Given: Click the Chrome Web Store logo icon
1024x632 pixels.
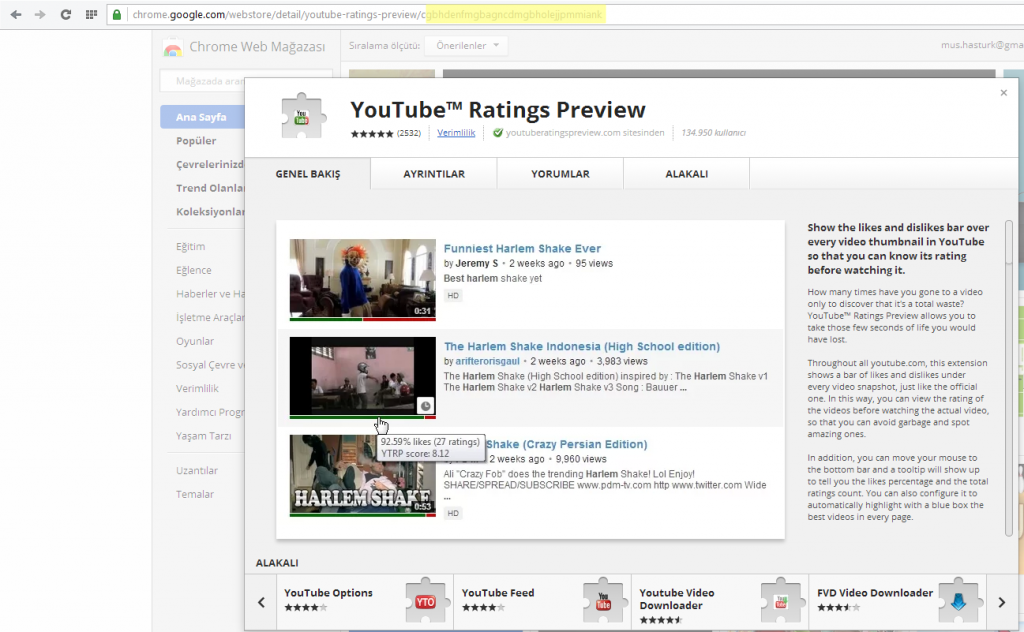Looking at the screenshot, I should 173,48.
